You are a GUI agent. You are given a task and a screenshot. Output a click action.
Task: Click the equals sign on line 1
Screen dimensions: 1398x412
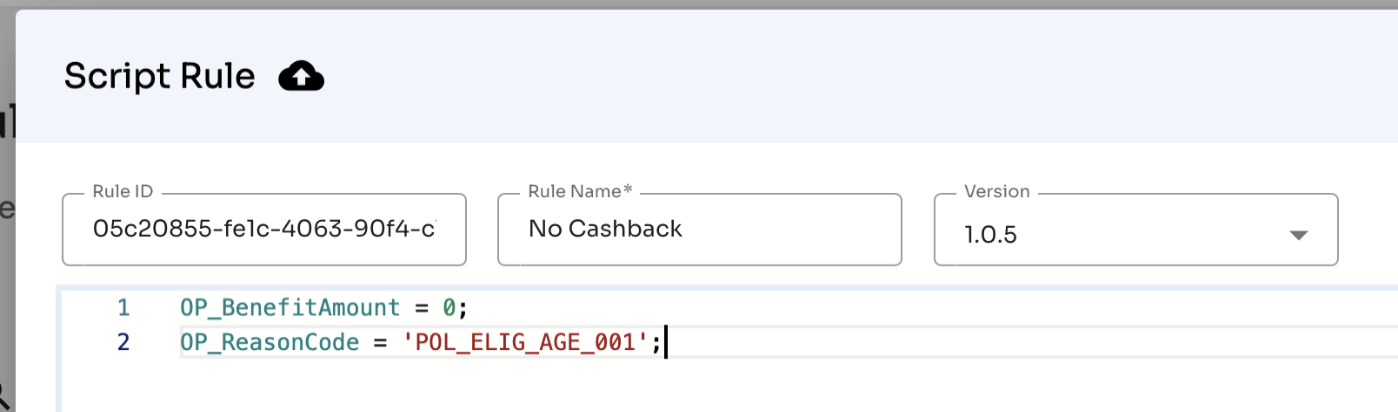coord(421,307)
